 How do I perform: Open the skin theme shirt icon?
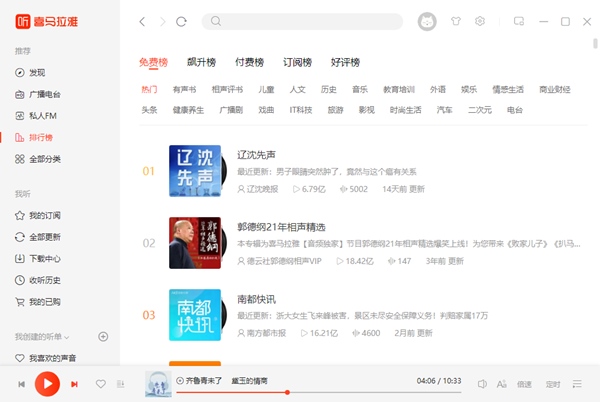click(x=457, y=21)
